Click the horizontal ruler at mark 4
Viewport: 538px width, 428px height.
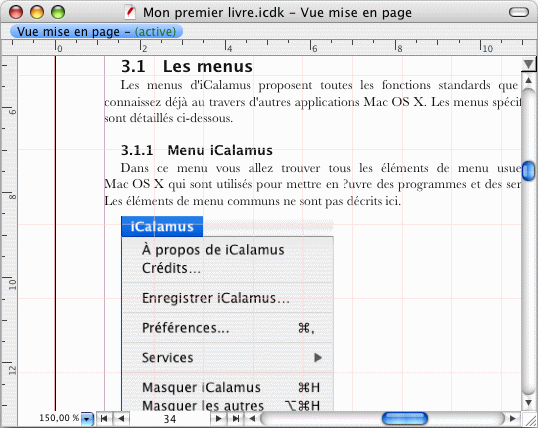click(x=227, y=47)
